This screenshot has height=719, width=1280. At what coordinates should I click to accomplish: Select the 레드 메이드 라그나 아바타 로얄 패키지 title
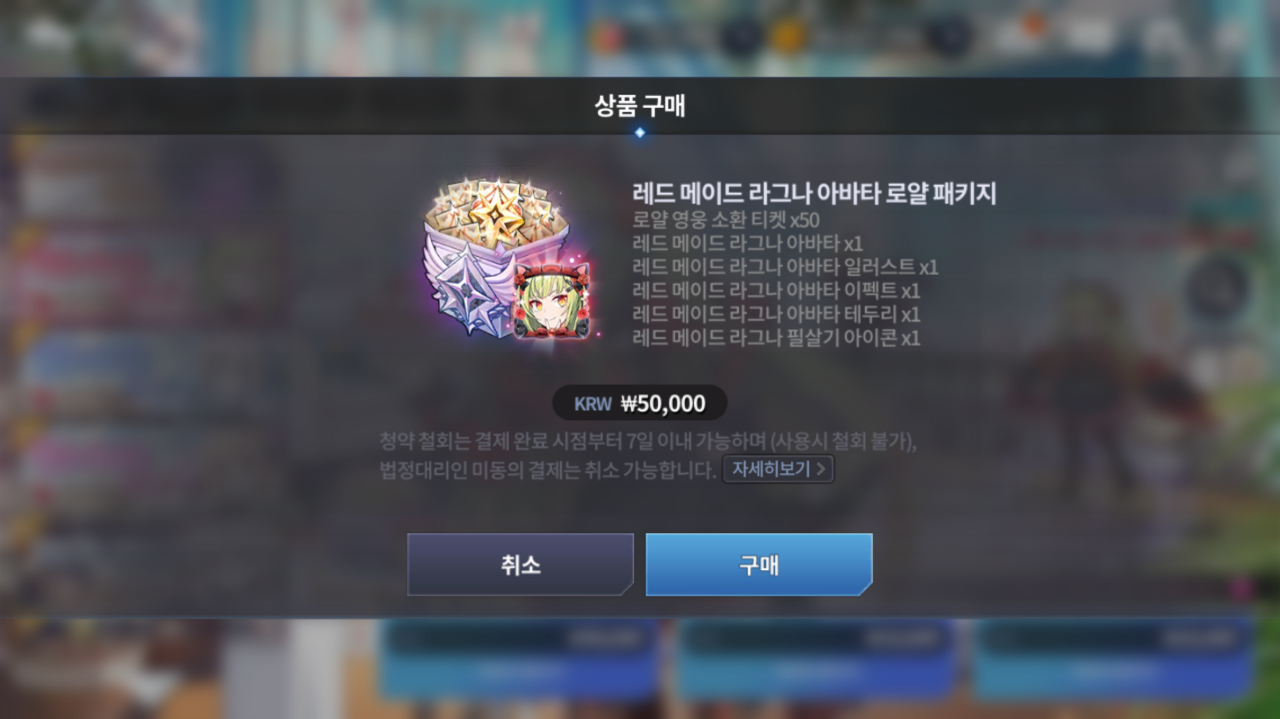815,194
